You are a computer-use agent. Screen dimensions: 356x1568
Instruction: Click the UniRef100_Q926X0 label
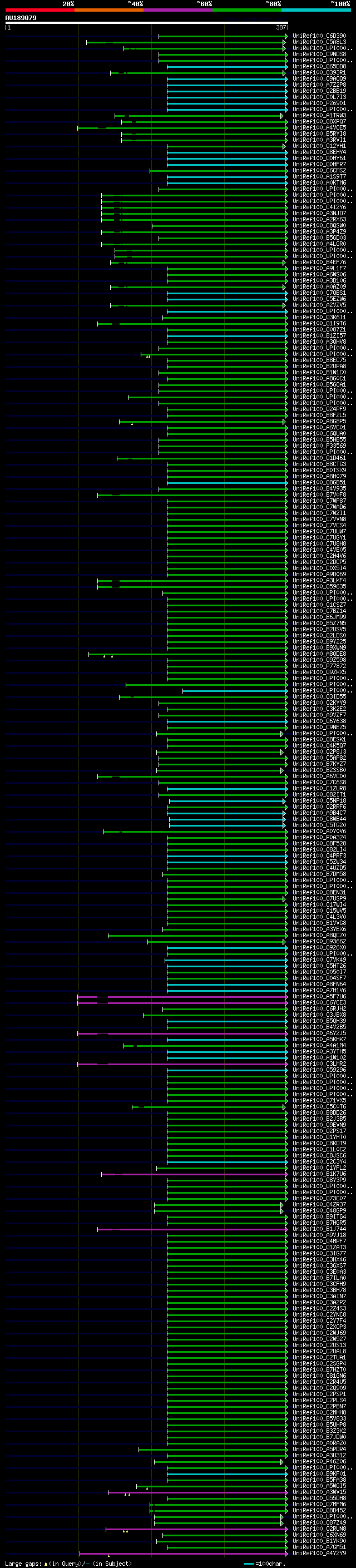pyautogui.click(x=319, y=948)
